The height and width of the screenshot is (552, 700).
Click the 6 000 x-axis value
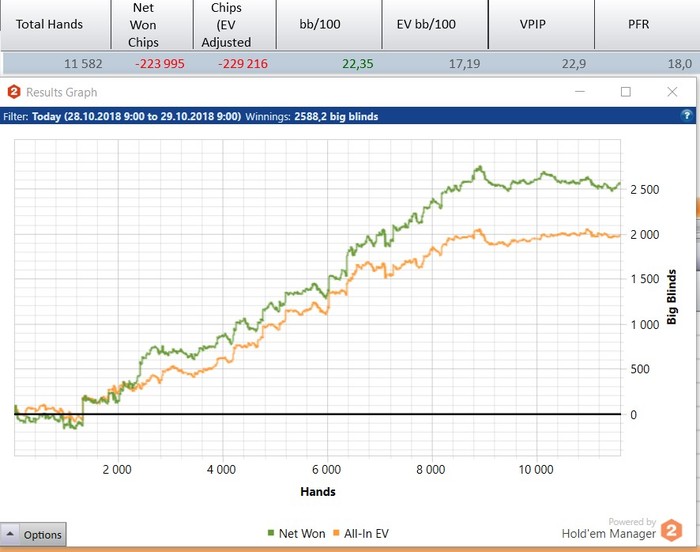326,469
